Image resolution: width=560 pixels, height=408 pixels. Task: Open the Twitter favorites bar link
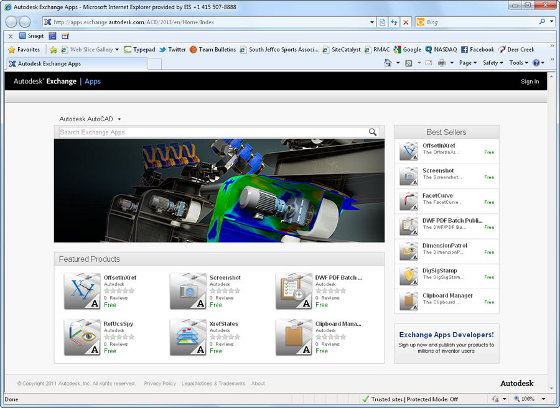coord(172,50)
